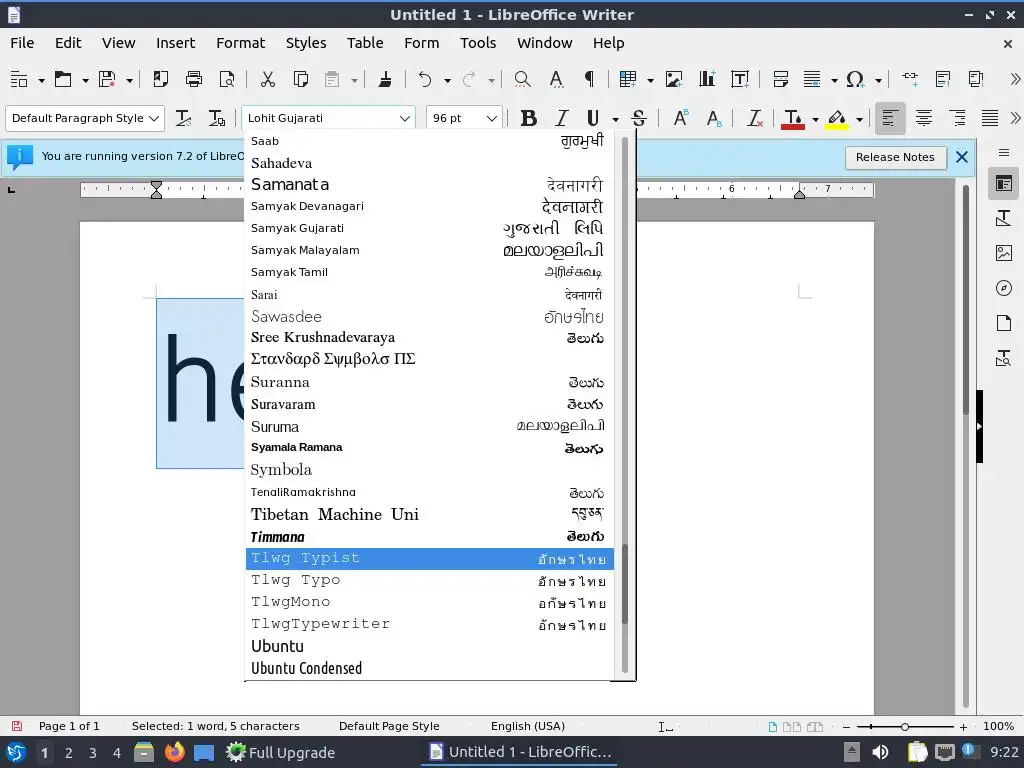Click the Insert Image icon
1024x768 pixels.
point(673,79)
